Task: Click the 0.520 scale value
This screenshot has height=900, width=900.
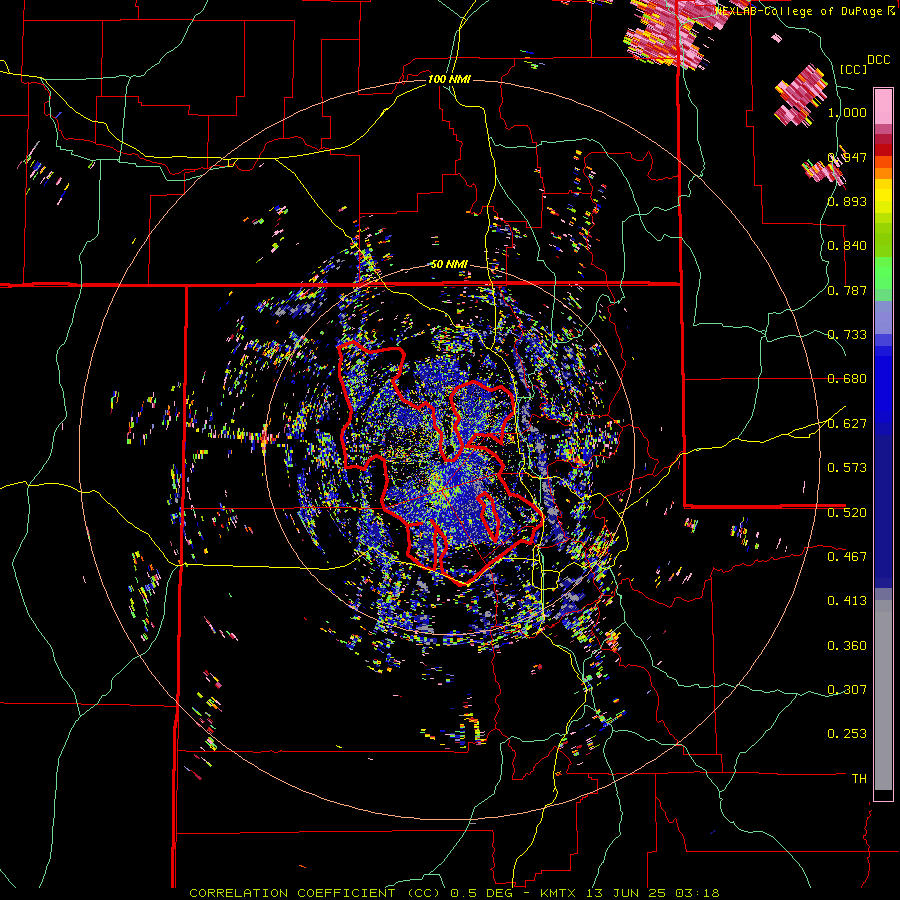Action: click(847, 512)
